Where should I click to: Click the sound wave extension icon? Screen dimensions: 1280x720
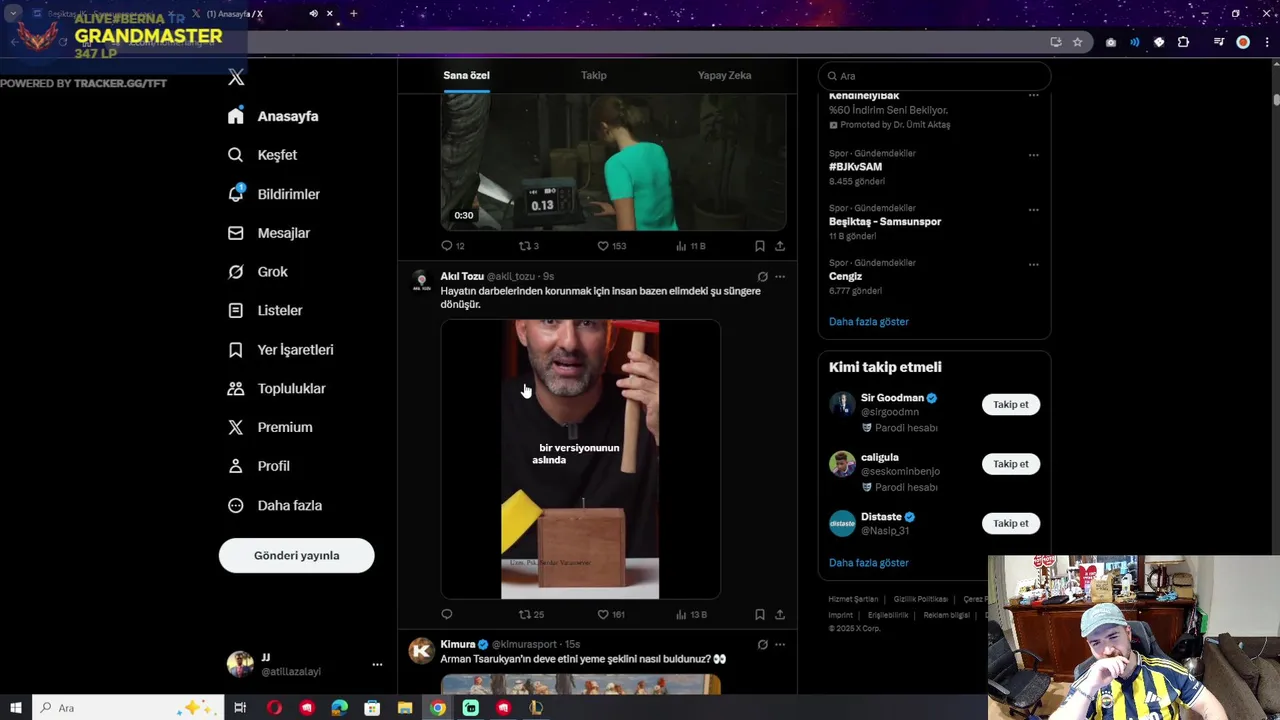coord(1134,42)
